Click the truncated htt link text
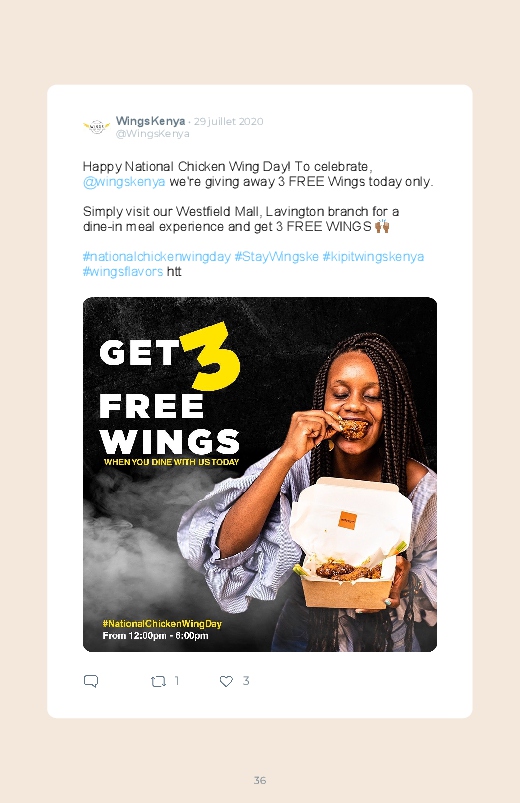This screenshot has height=803, width=520. pyautogui.click(x=174, y=271)
